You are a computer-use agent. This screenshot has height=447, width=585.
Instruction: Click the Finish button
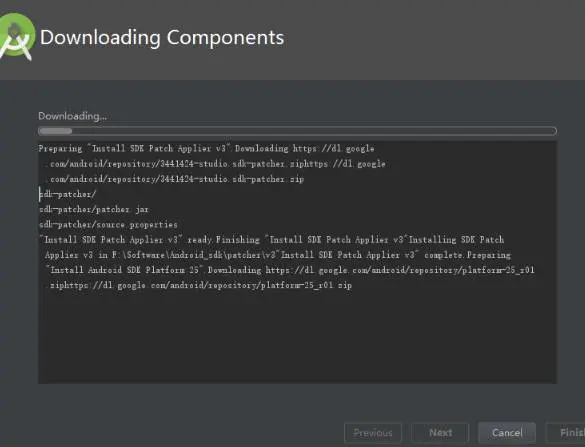click(x=566, y=433)
